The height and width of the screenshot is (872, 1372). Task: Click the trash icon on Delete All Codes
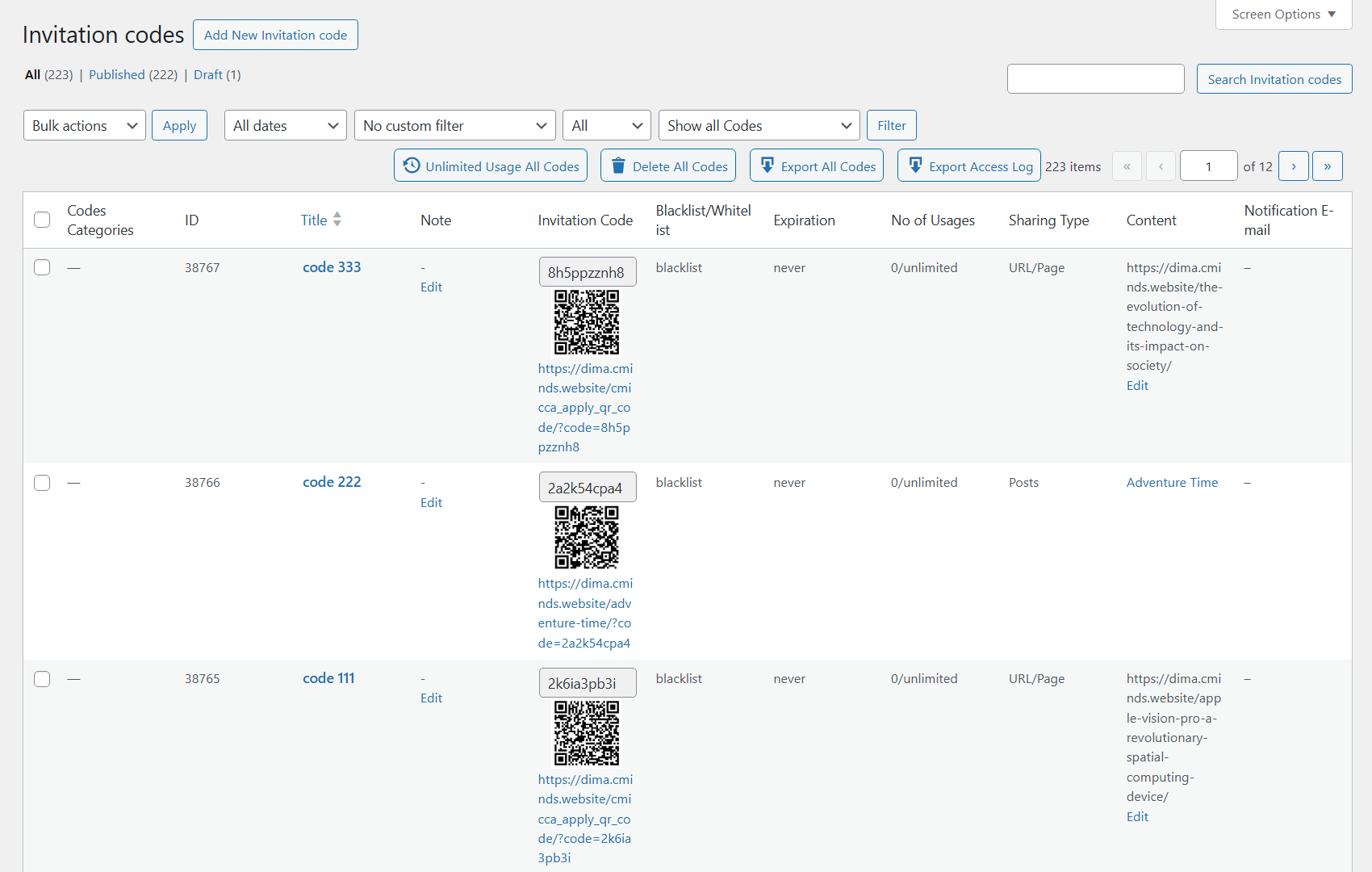click(618, 166)
